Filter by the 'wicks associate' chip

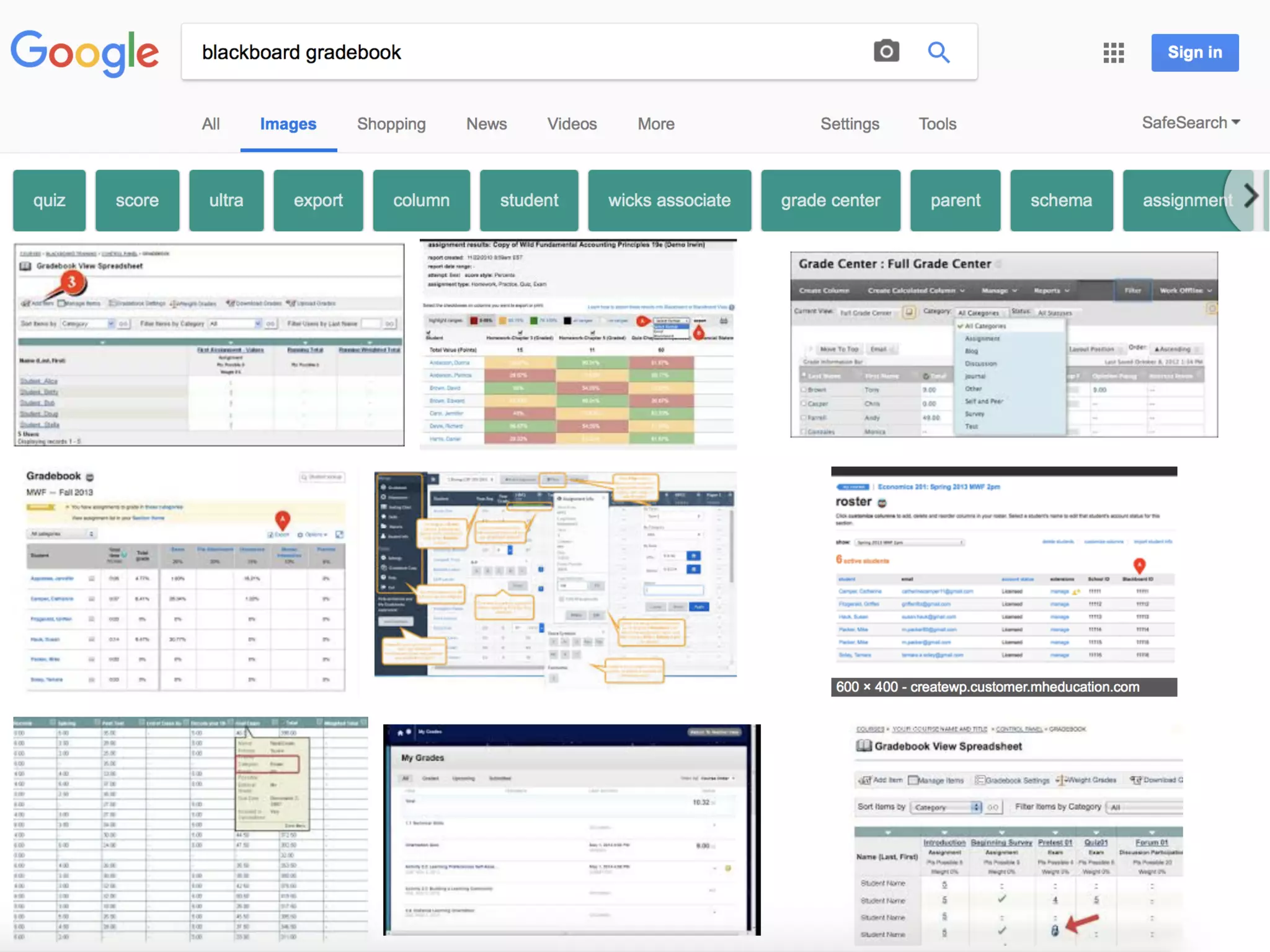[x=669, y=200]
